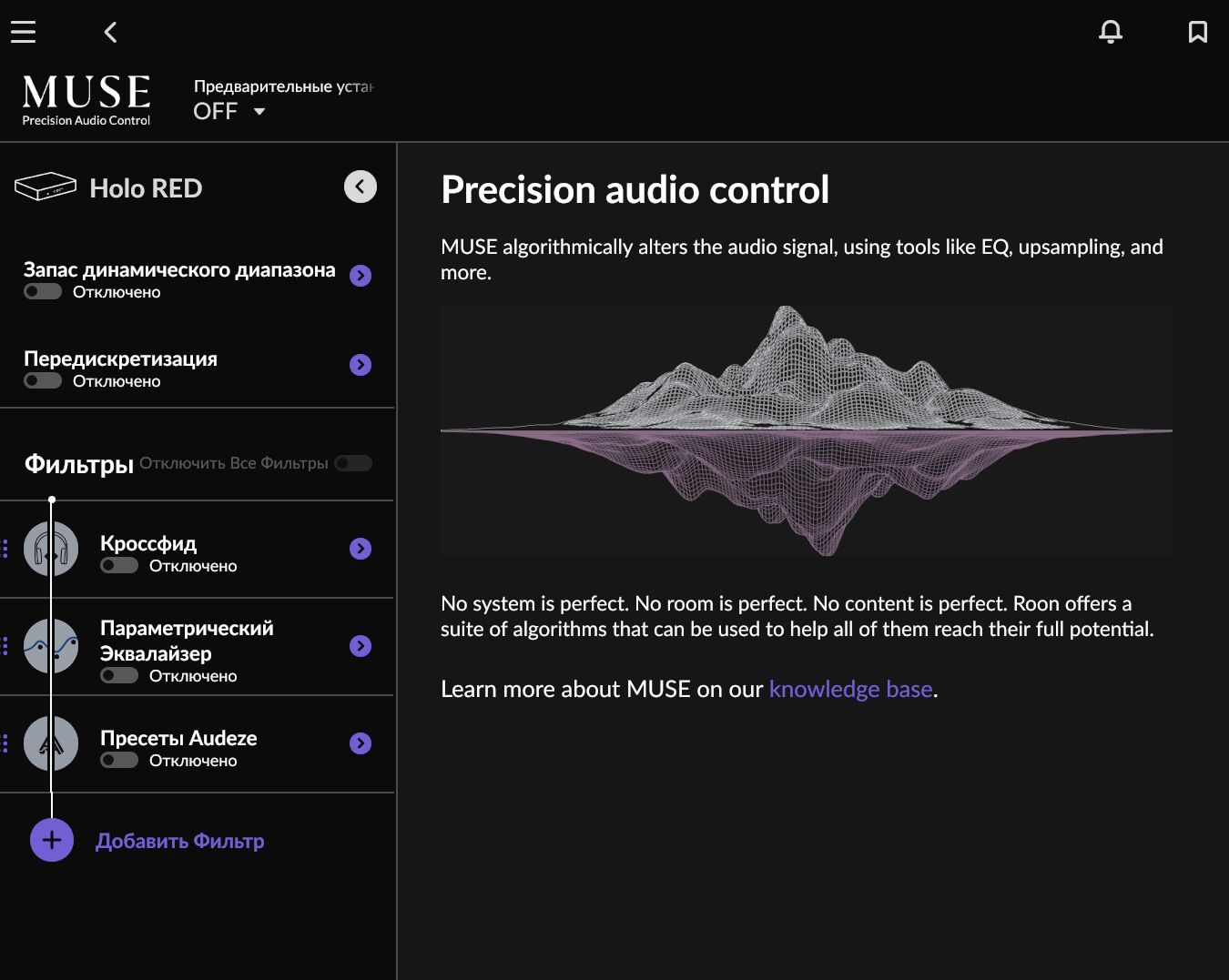Click the bookmark icon
Viewport: 1229px width, 980px height.
(x=1197, y=32)
